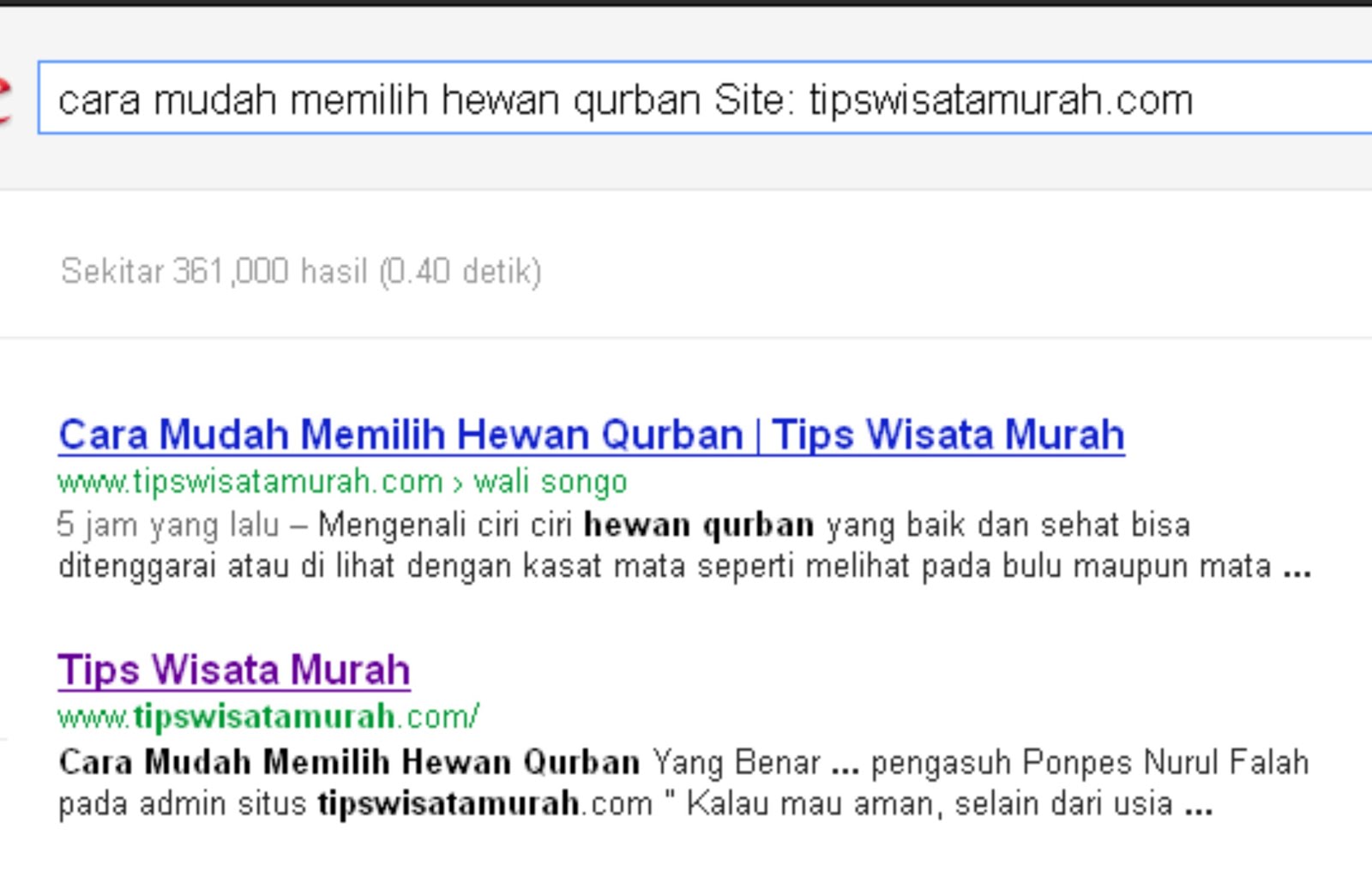The width and height of the screenshot is (1372, 871).
Task: Click the green URL www.tipswisatamurah.com/
Action: coord(268,717)
